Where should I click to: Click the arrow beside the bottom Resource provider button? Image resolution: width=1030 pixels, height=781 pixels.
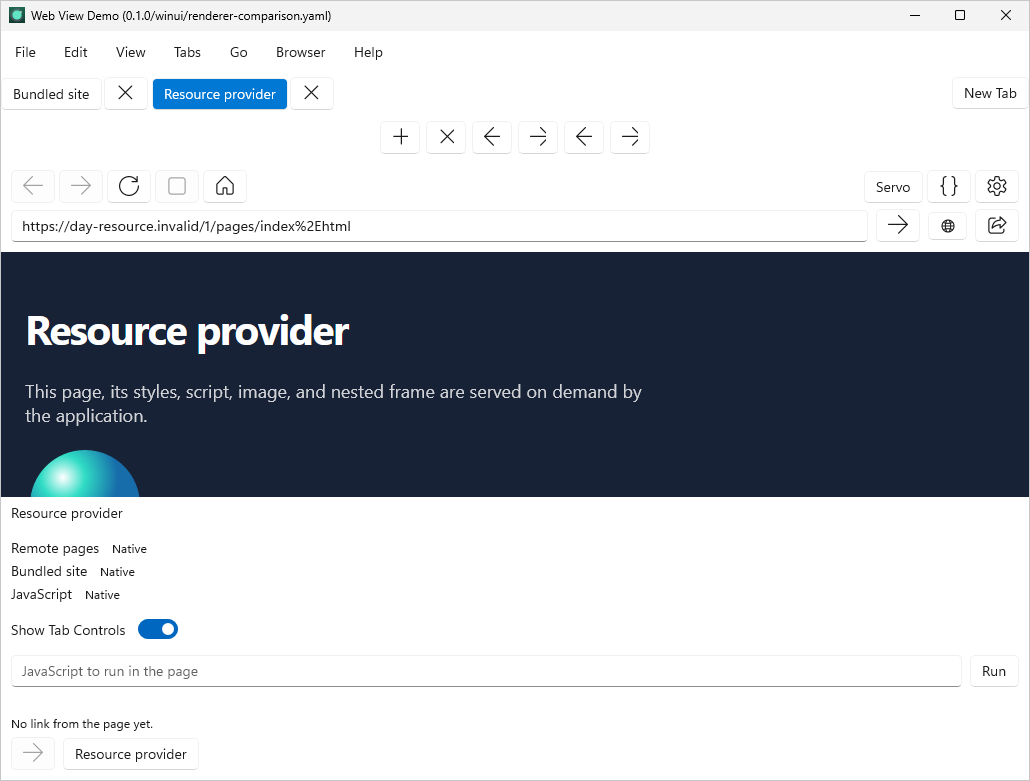tap(33, 753)
